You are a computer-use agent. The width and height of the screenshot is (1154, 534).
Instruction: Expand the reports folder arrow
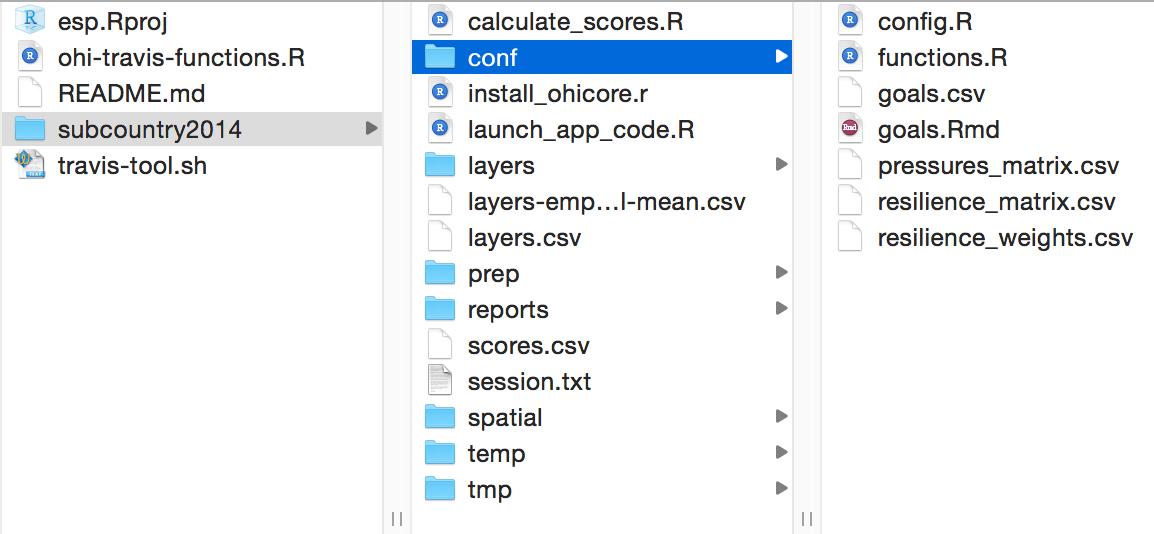pos(781,309)
